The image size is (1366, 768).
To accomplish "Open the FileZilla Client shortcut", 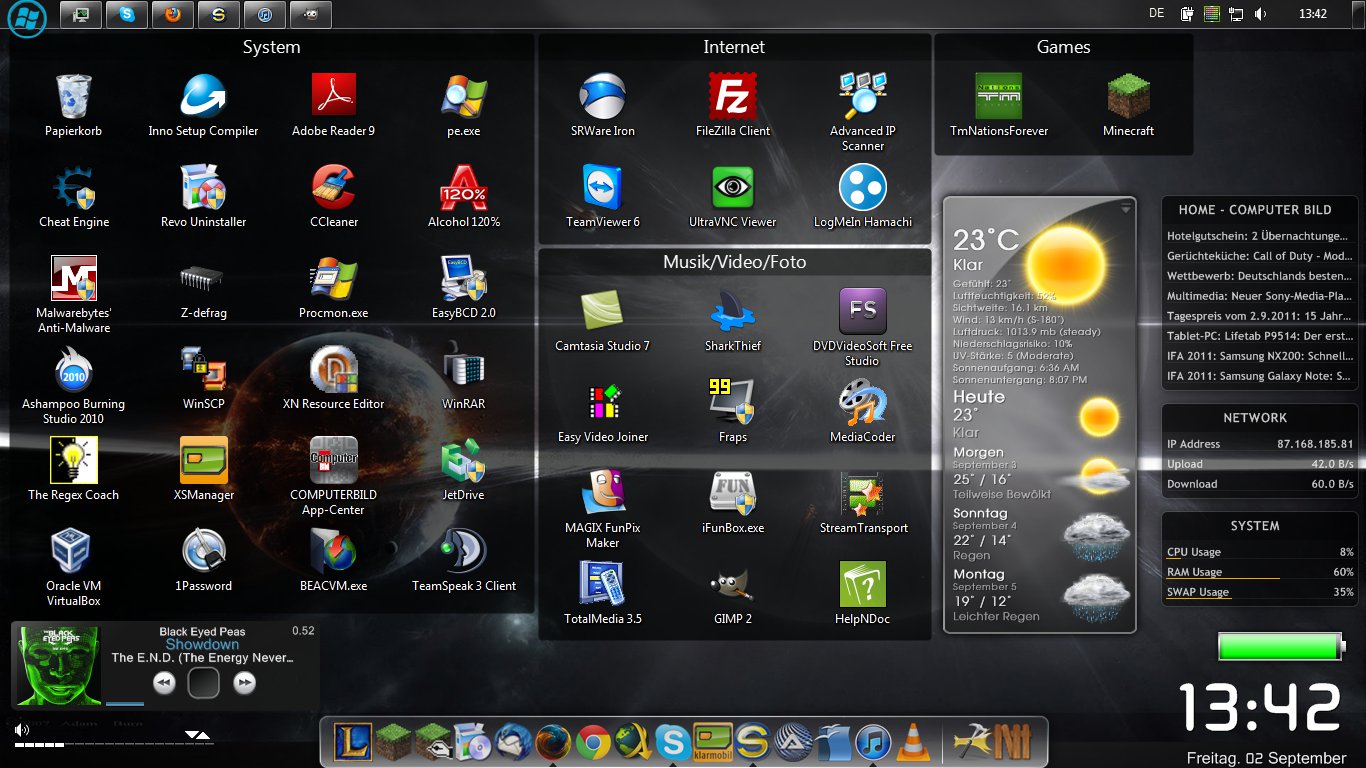I will tap(732, 97).
